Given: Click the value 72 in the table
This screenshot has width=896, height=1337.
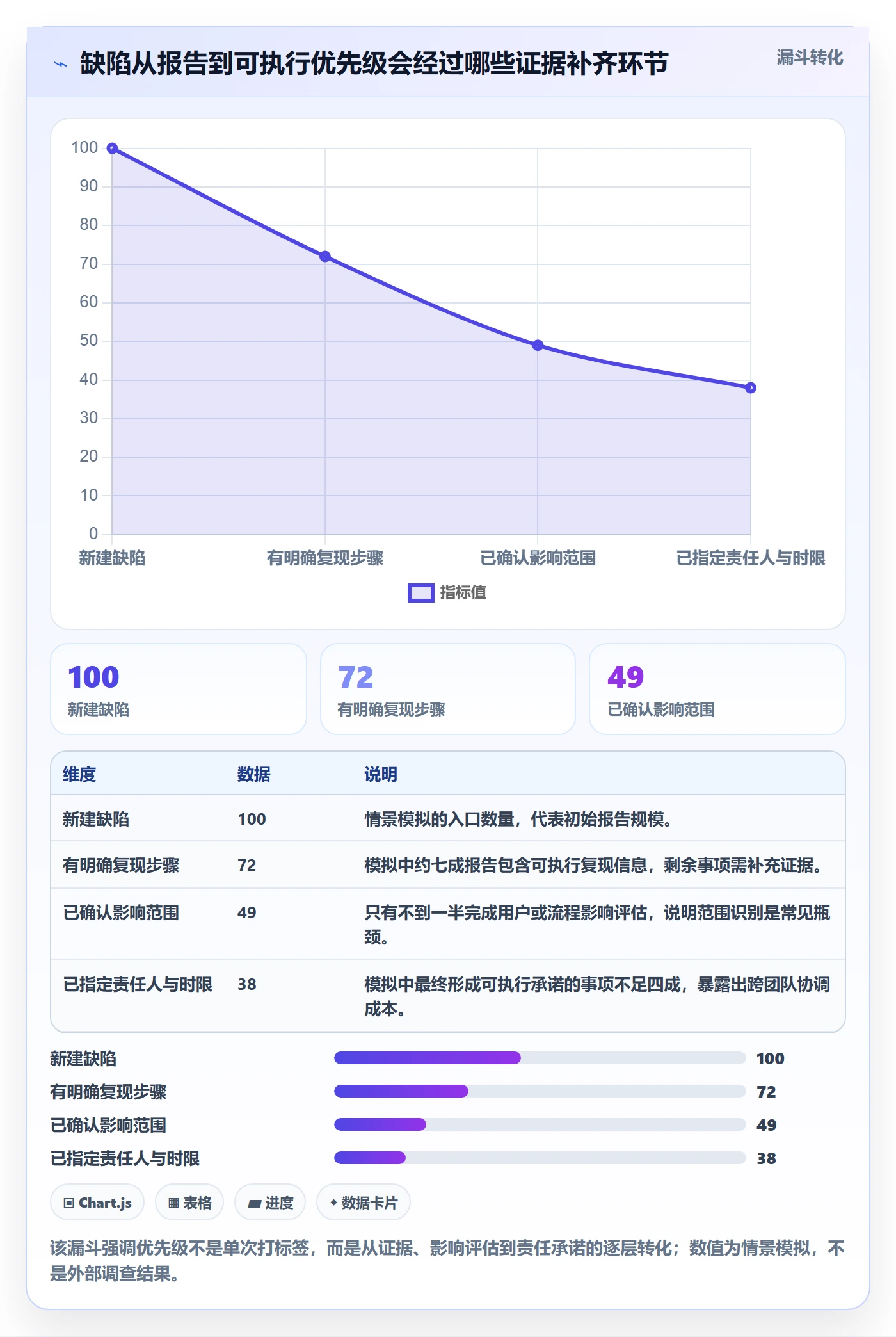Looking at the screenshot, I should (247, 865).
